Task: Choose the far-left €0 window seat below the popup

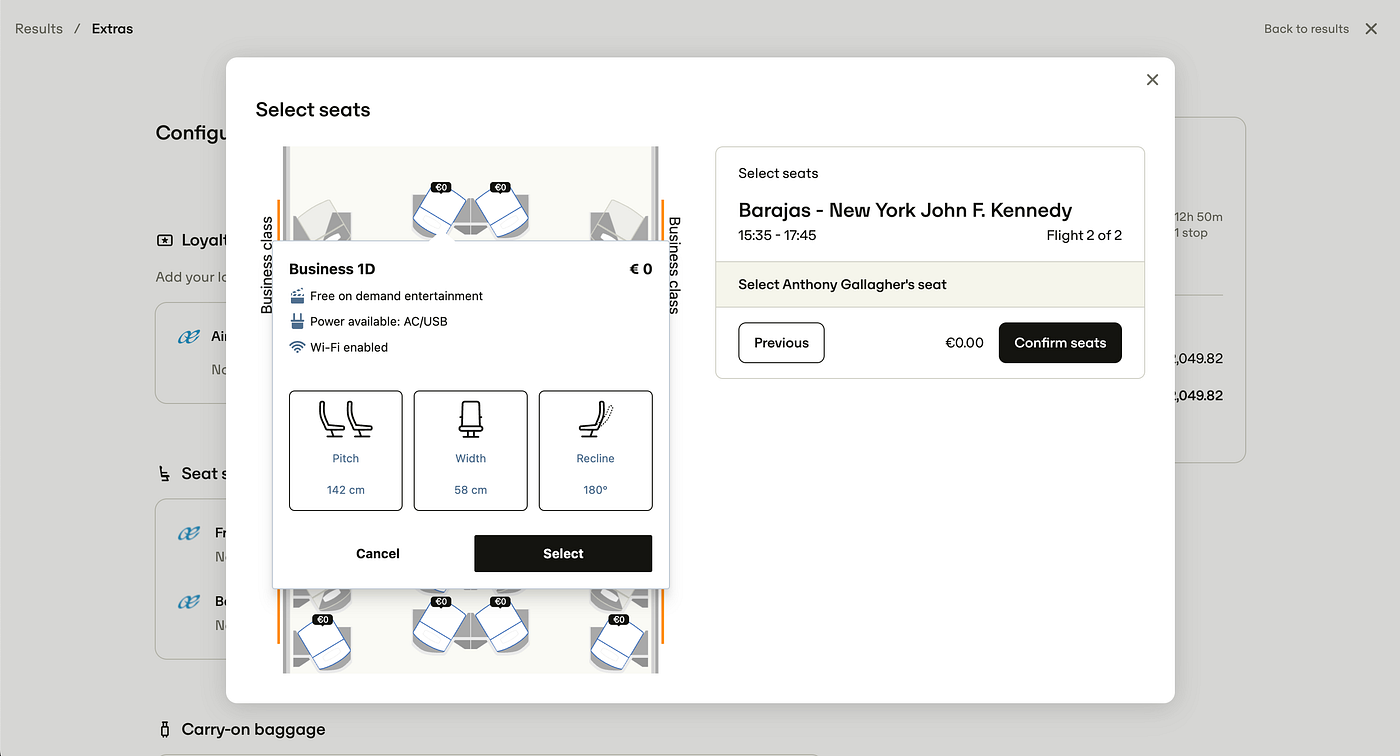Action: [322, 642]
